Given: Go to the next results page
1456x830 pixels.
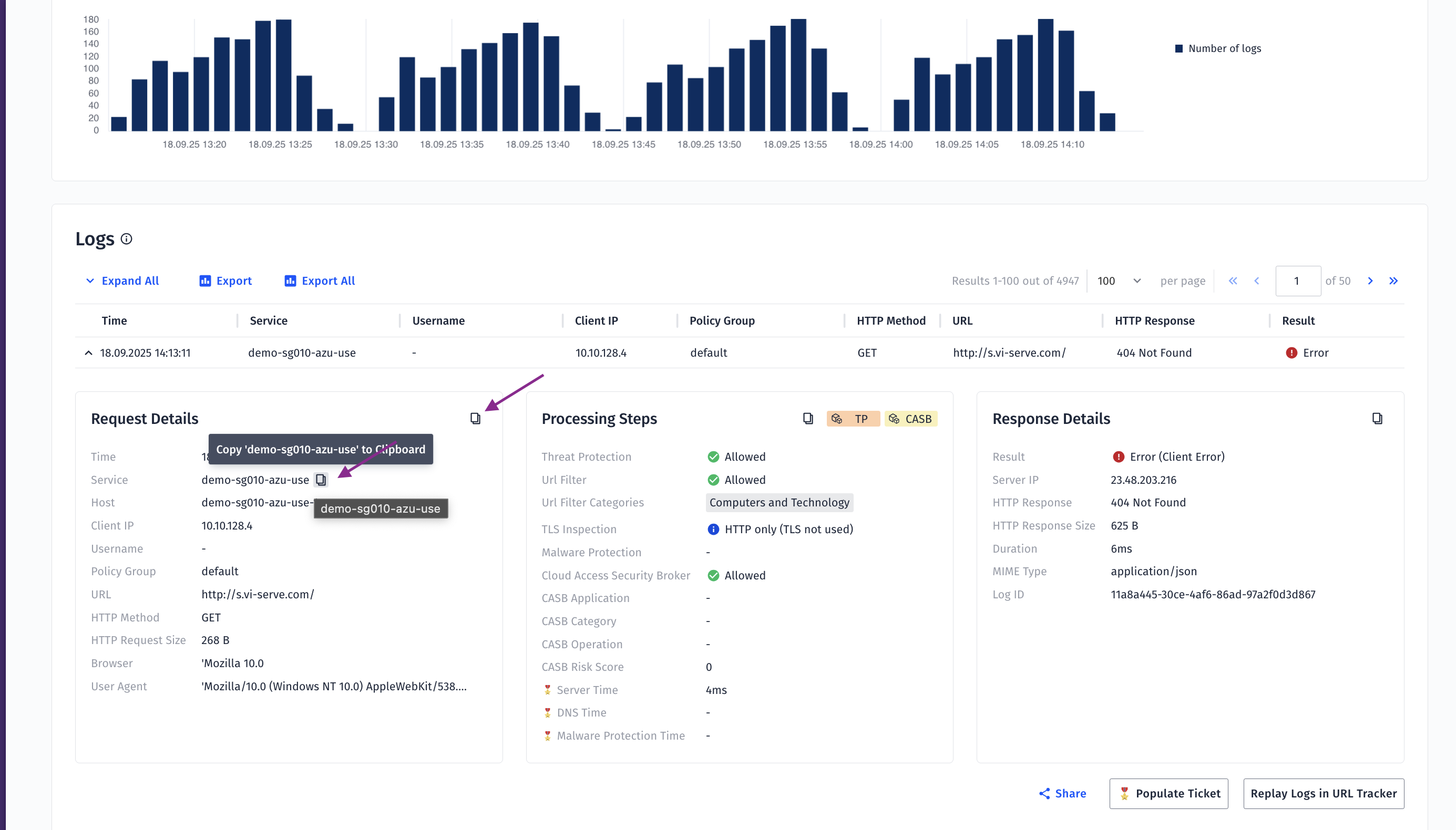Looking at the screenshot, I should click(1370, 281).
